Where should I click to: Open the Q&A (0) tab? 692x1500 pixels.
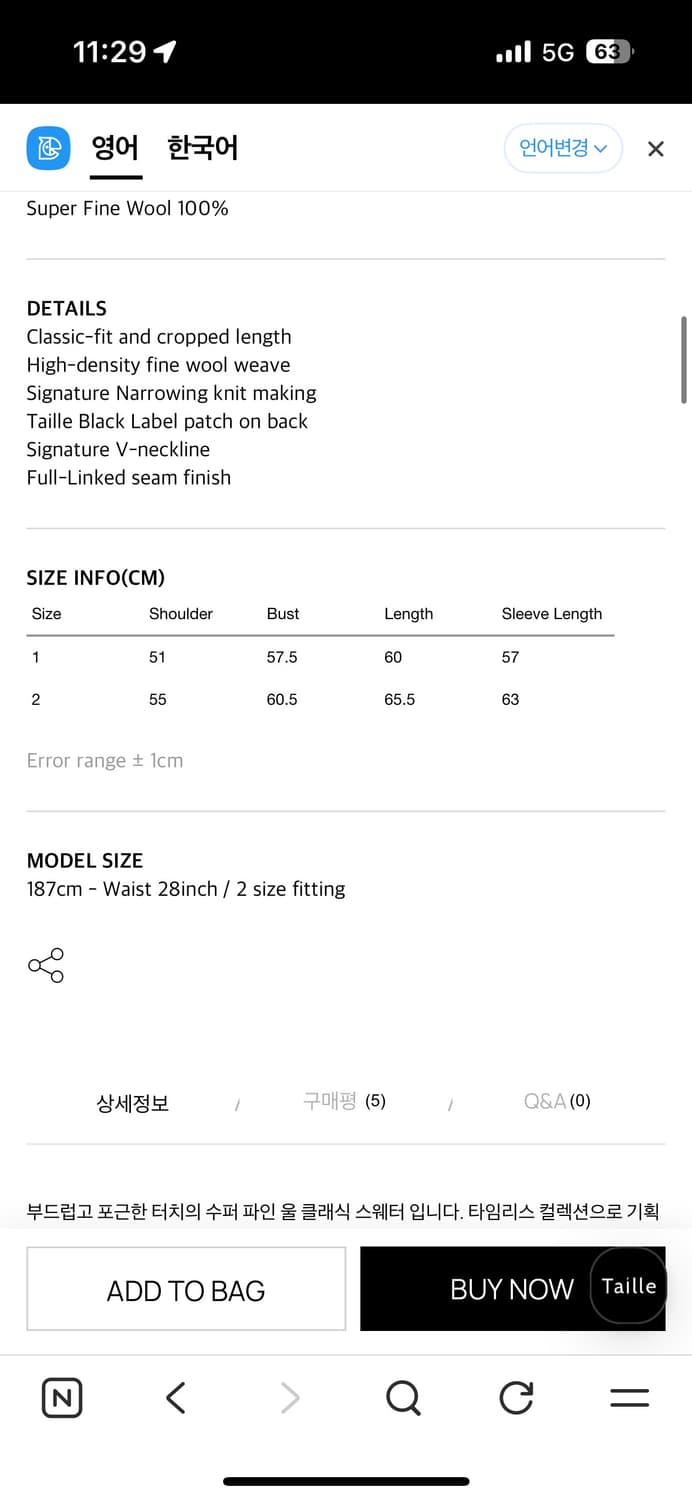coord(557,1101)
